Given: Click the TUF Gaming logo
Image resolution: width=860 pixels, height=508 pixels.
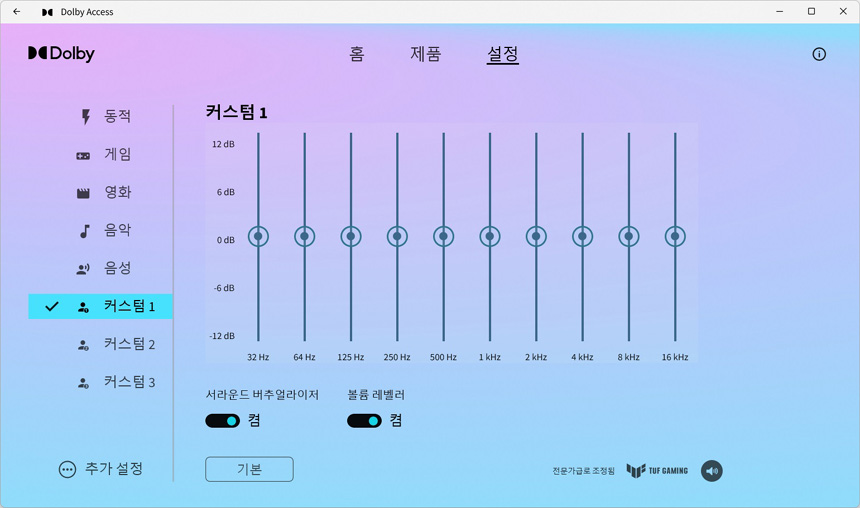Looking at the screenshot, I should [x=657, y=471].
